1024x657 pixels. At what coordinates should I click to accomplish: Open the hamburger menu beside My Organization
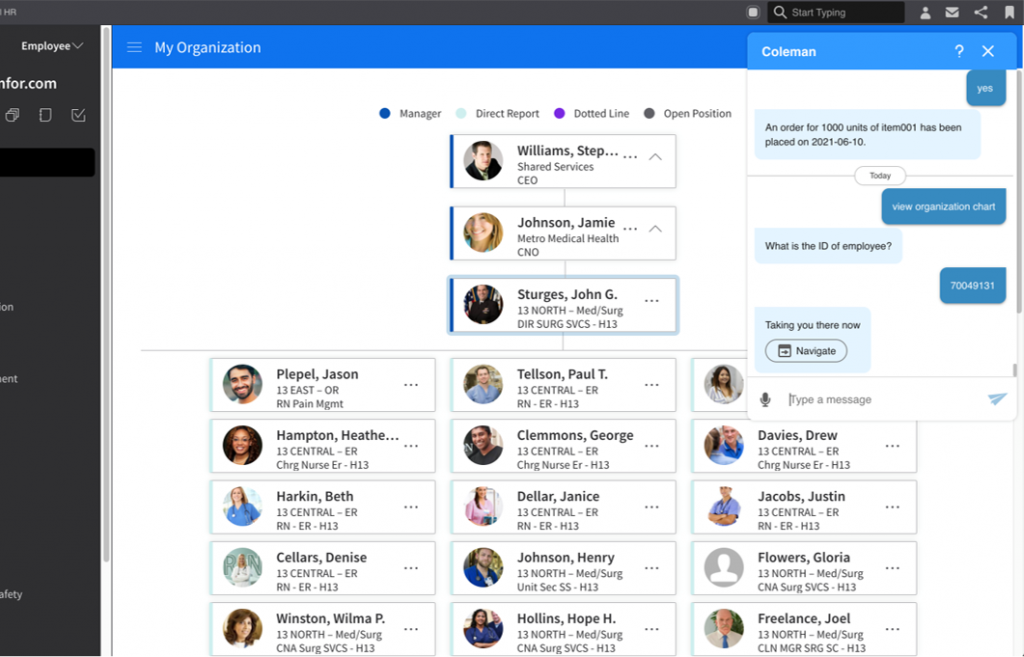(135, 47)
